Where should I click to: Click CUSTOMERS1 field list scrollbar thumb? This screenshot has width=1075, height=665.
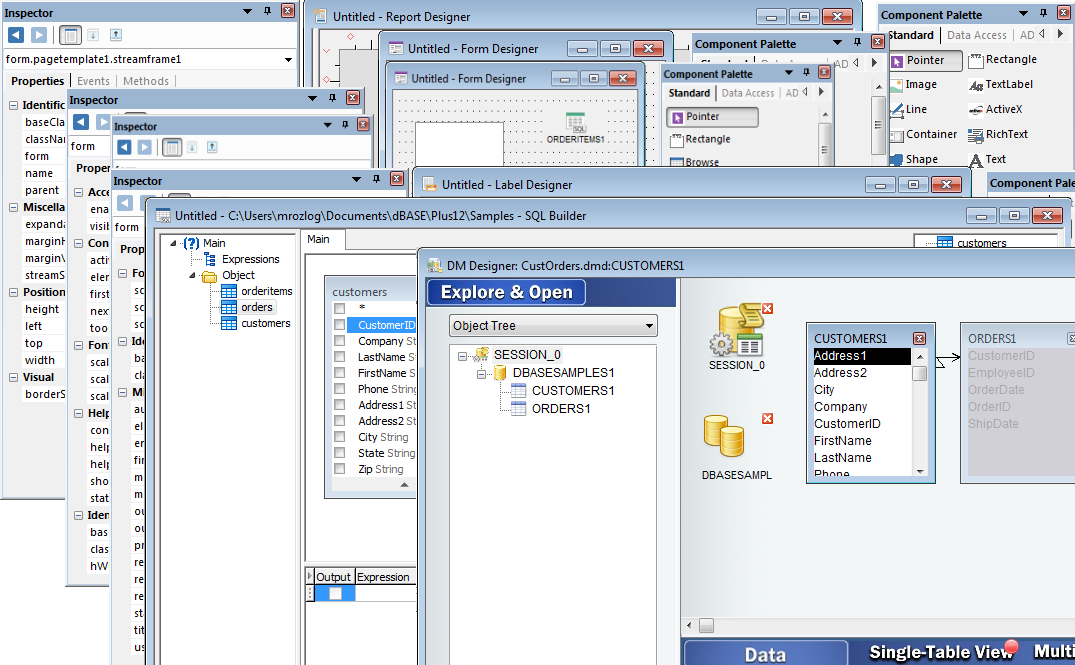920,374
